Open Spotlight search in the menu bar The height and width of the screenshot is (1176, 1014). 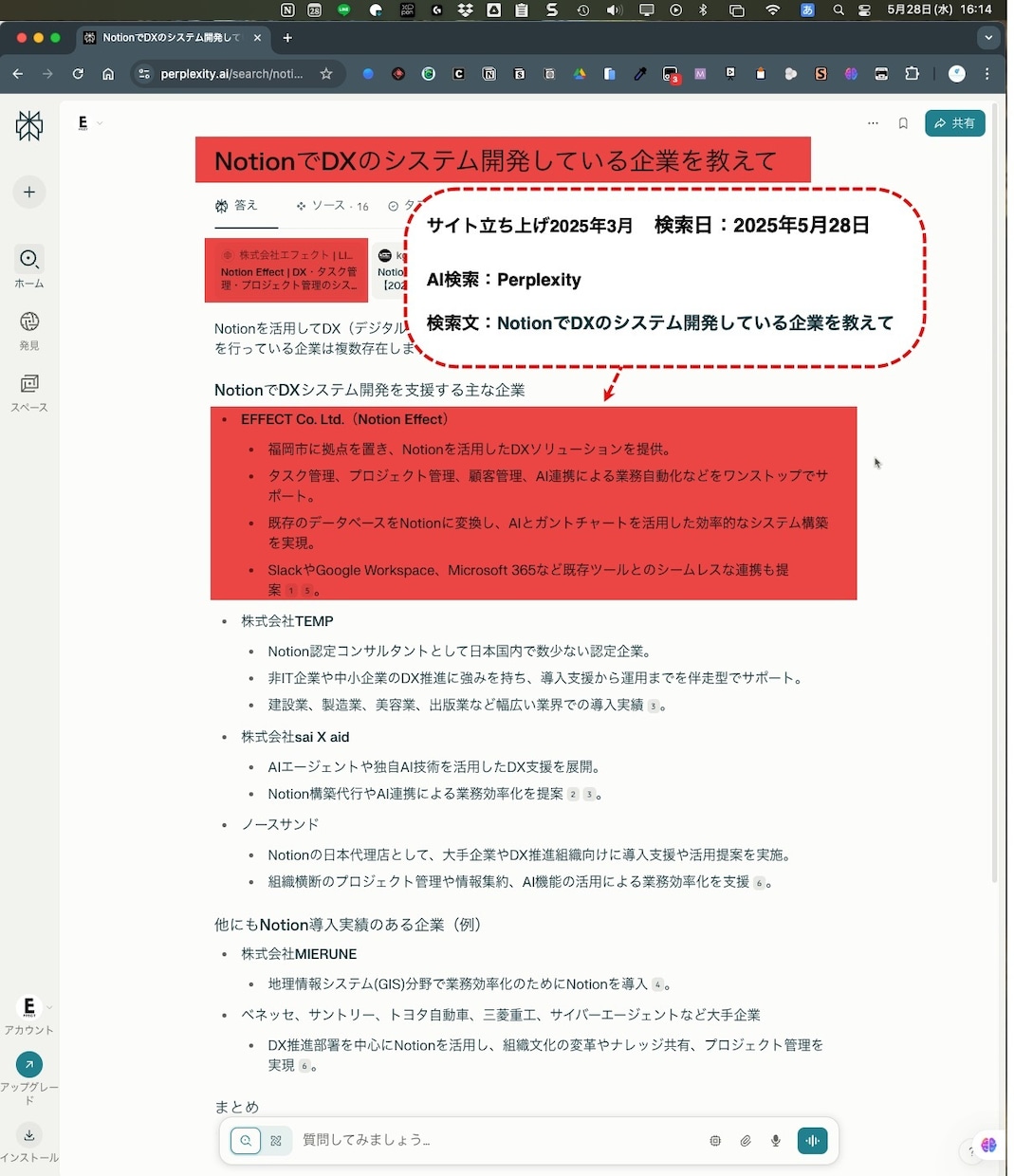(839, 10)
